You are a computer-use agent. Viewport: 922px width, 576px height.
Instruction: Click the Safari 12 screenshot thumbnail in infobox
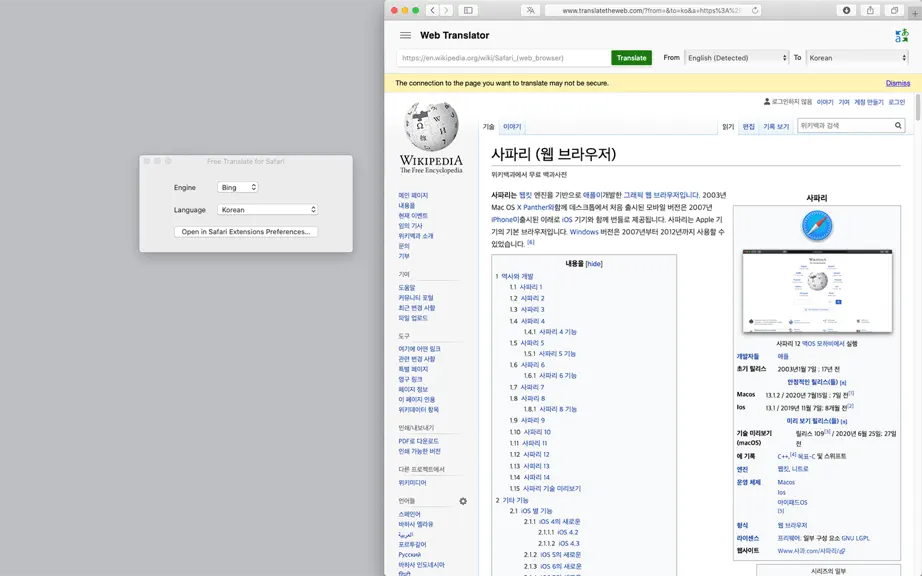[817, 291]
